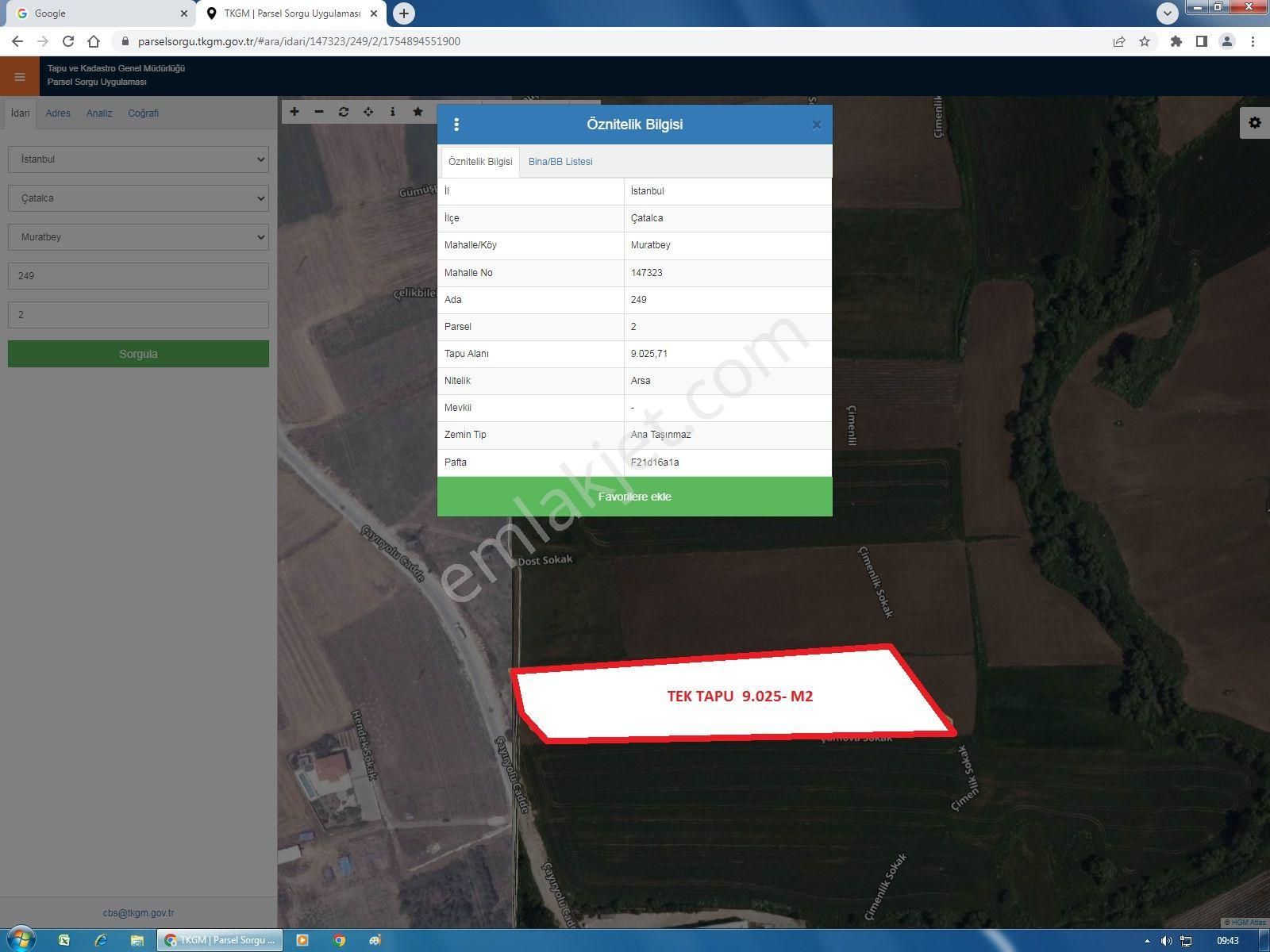Launch Internet Explorer from taskbar
Screen dimensions: 1270x952
(x=101, y=940)
